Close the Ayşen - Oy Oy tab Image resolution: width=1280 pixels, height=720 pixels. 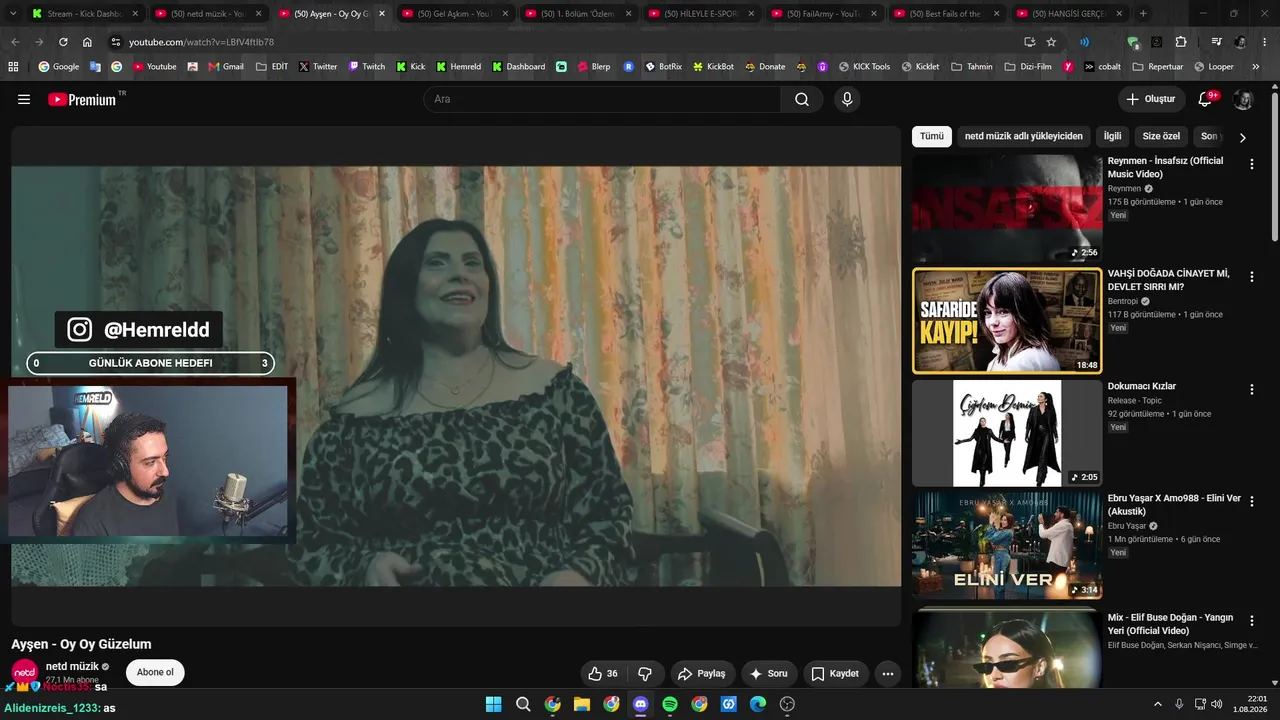381,14
